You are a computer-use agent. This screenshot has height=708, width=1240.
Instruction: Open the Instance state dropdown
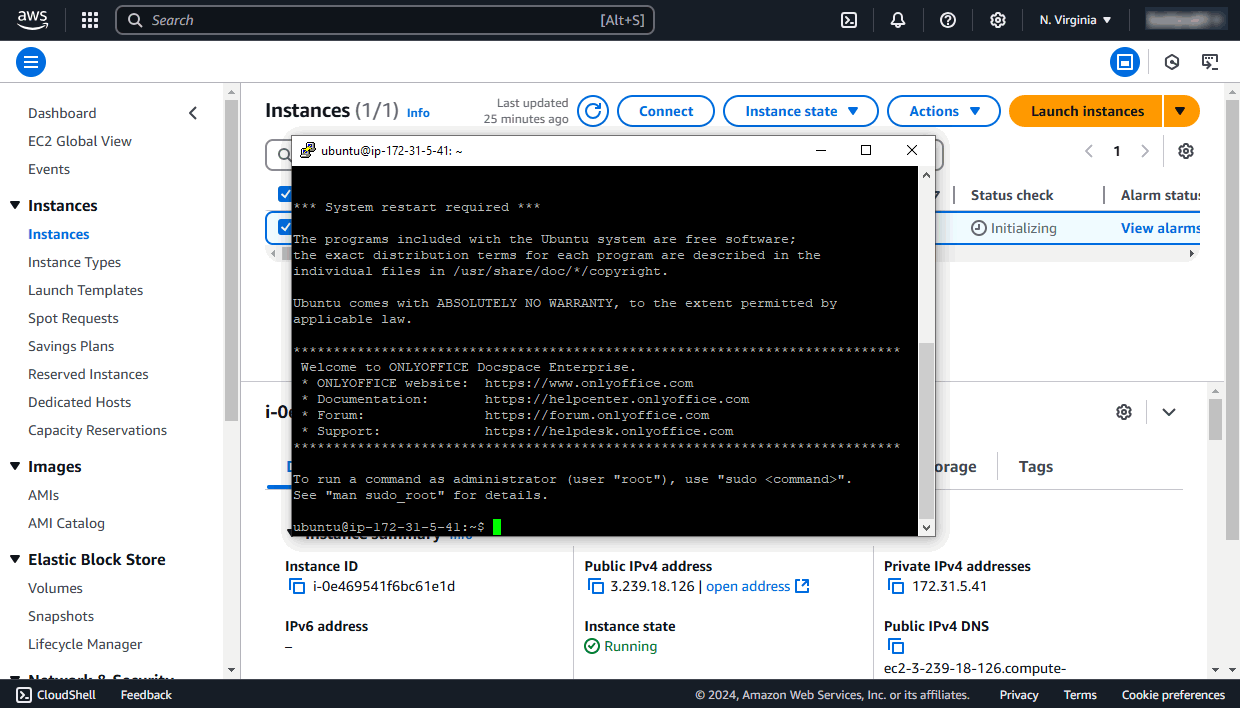[x=800, y=111]
